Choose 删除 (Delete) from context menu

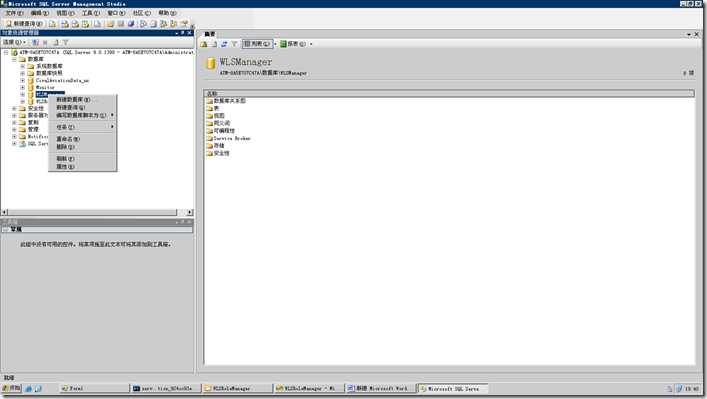coord(82,147)
